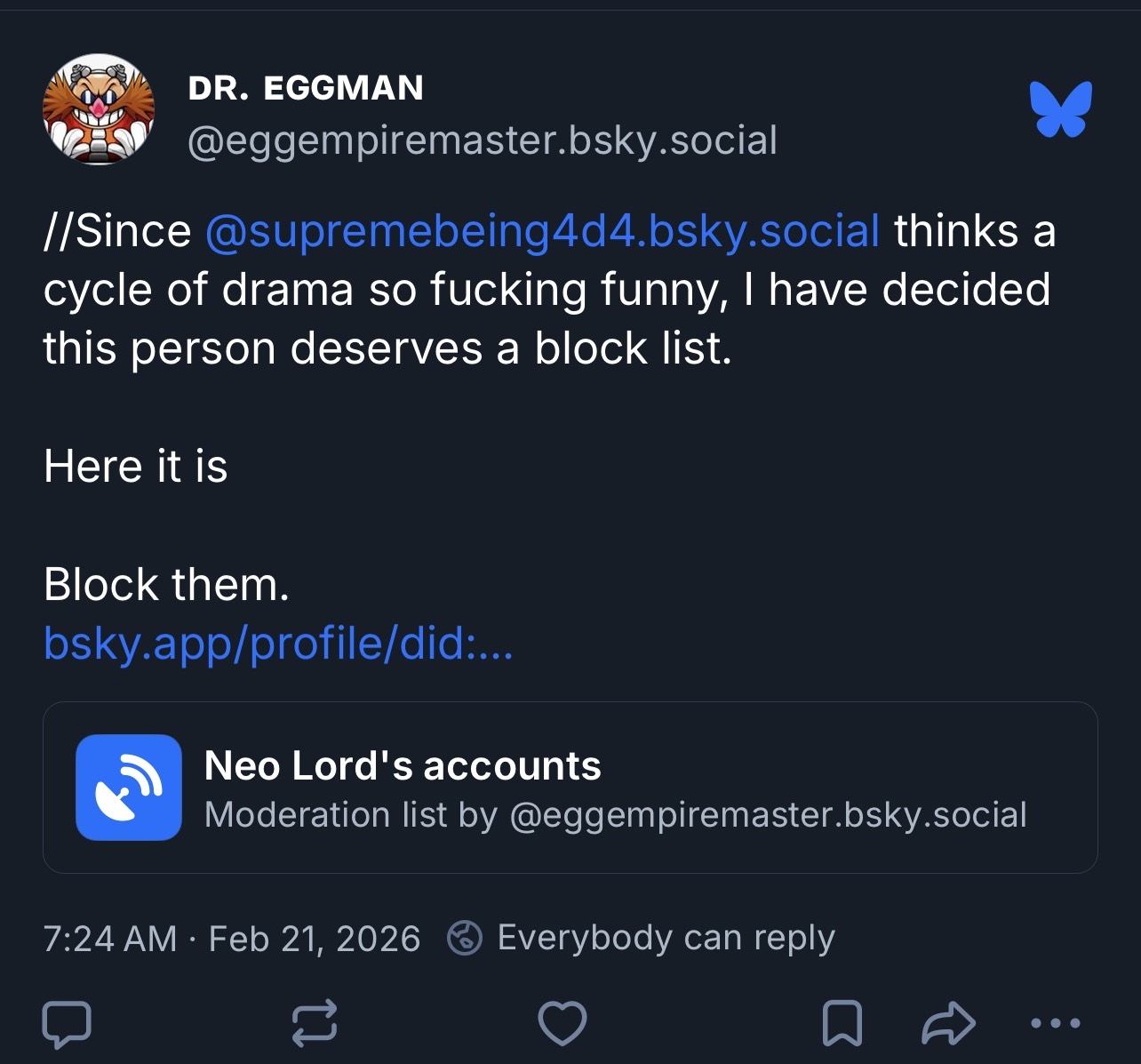
Task: Open the three-dot more options menu
Action: (x=1055, y=1023)
